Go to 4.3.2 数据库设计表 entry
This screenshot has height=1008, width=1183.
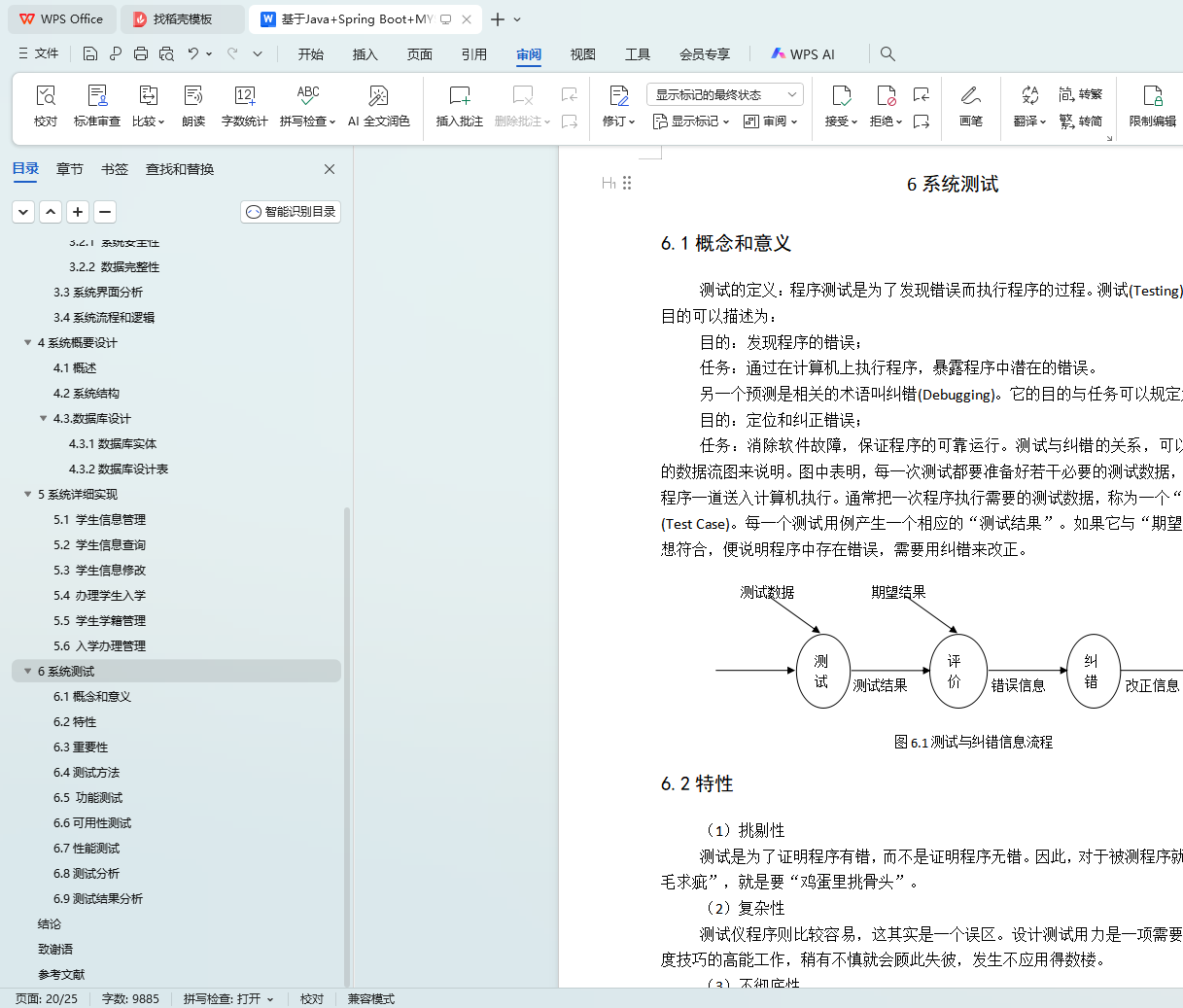[119, 469]
